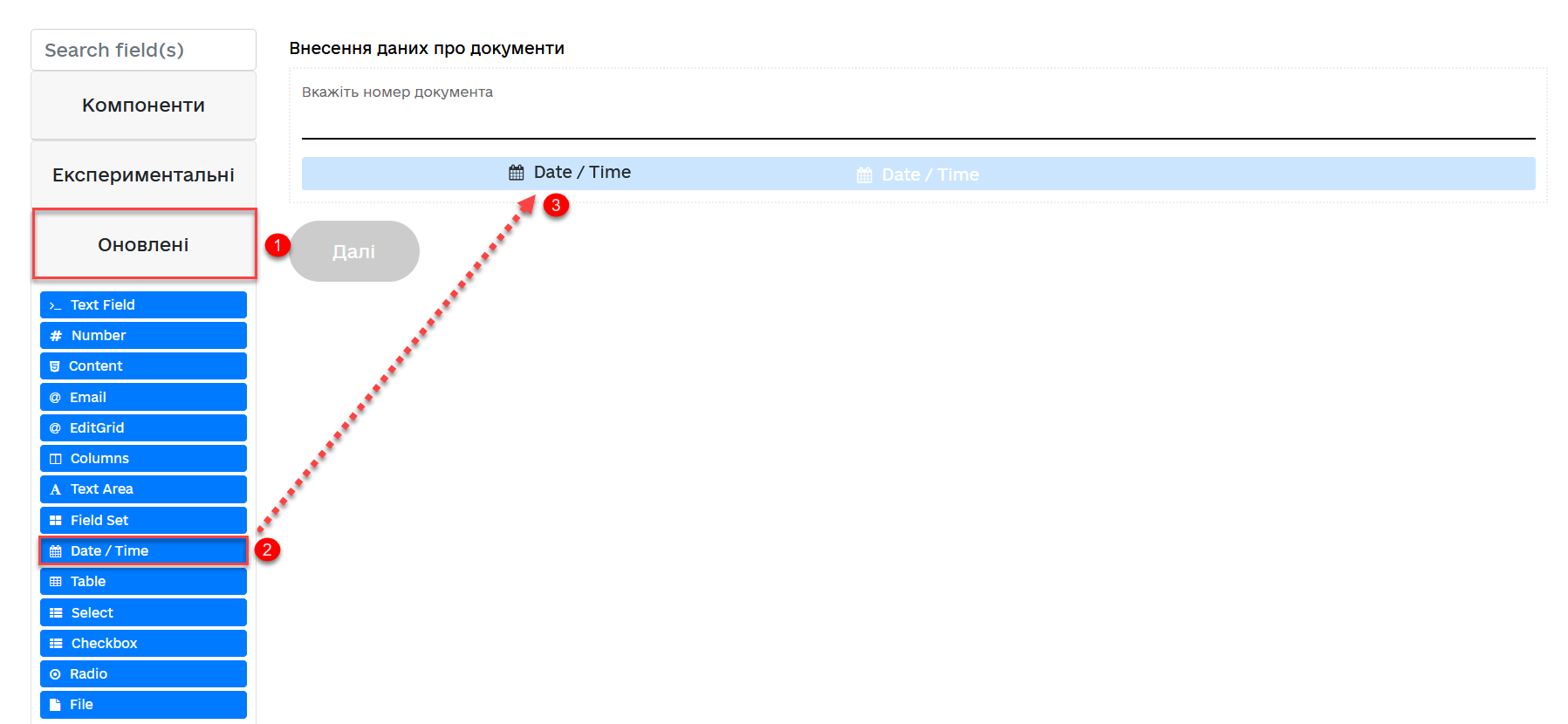1568x724 pixels.
Task: Click the Вкажіть номер документа label
Action: [x=397, y=92]
